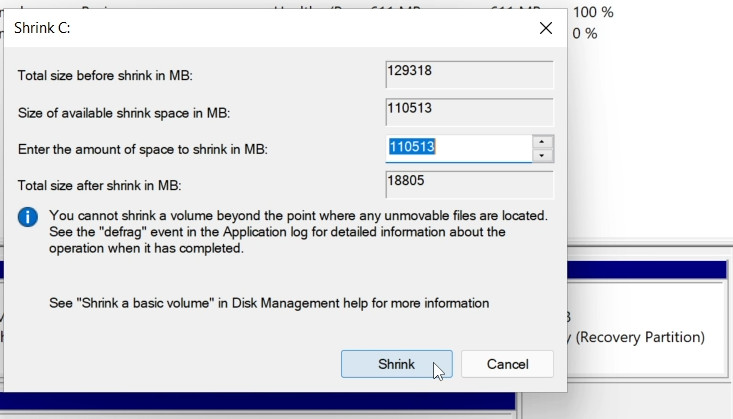Click the editable shrink amount input field
Viewport: 733px width, 419px height.
(458, 148)
